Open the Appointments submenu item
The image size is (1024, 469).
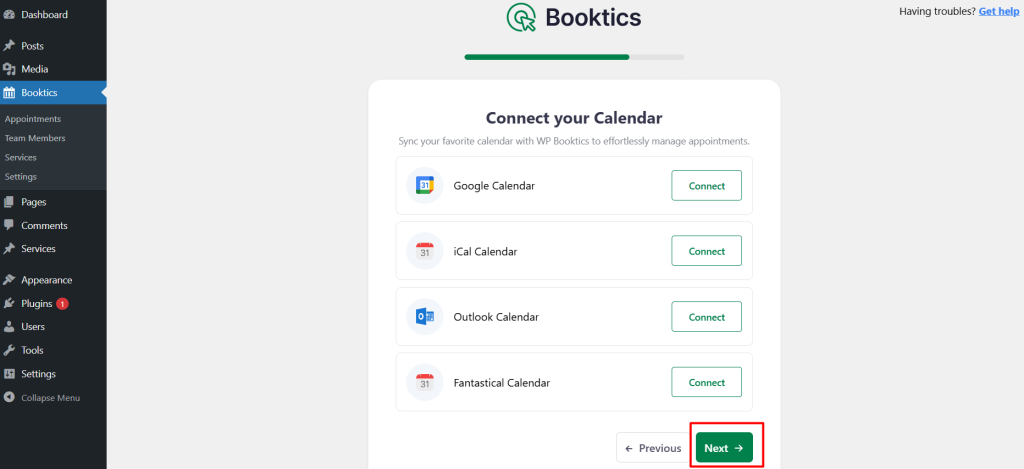coord(33,119)
